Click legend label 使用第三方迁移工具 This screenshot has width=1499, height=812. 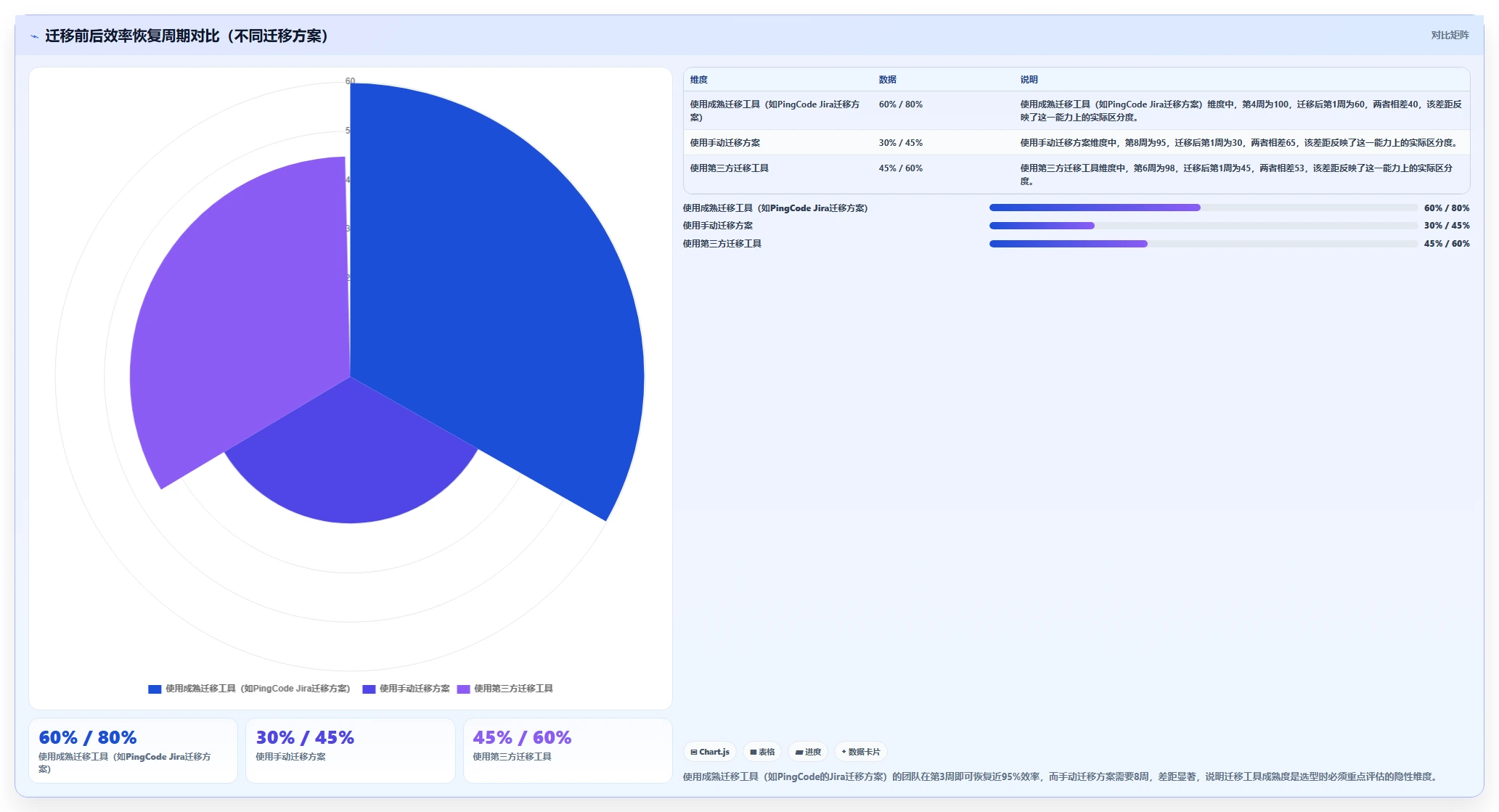[x=513, y=689]
